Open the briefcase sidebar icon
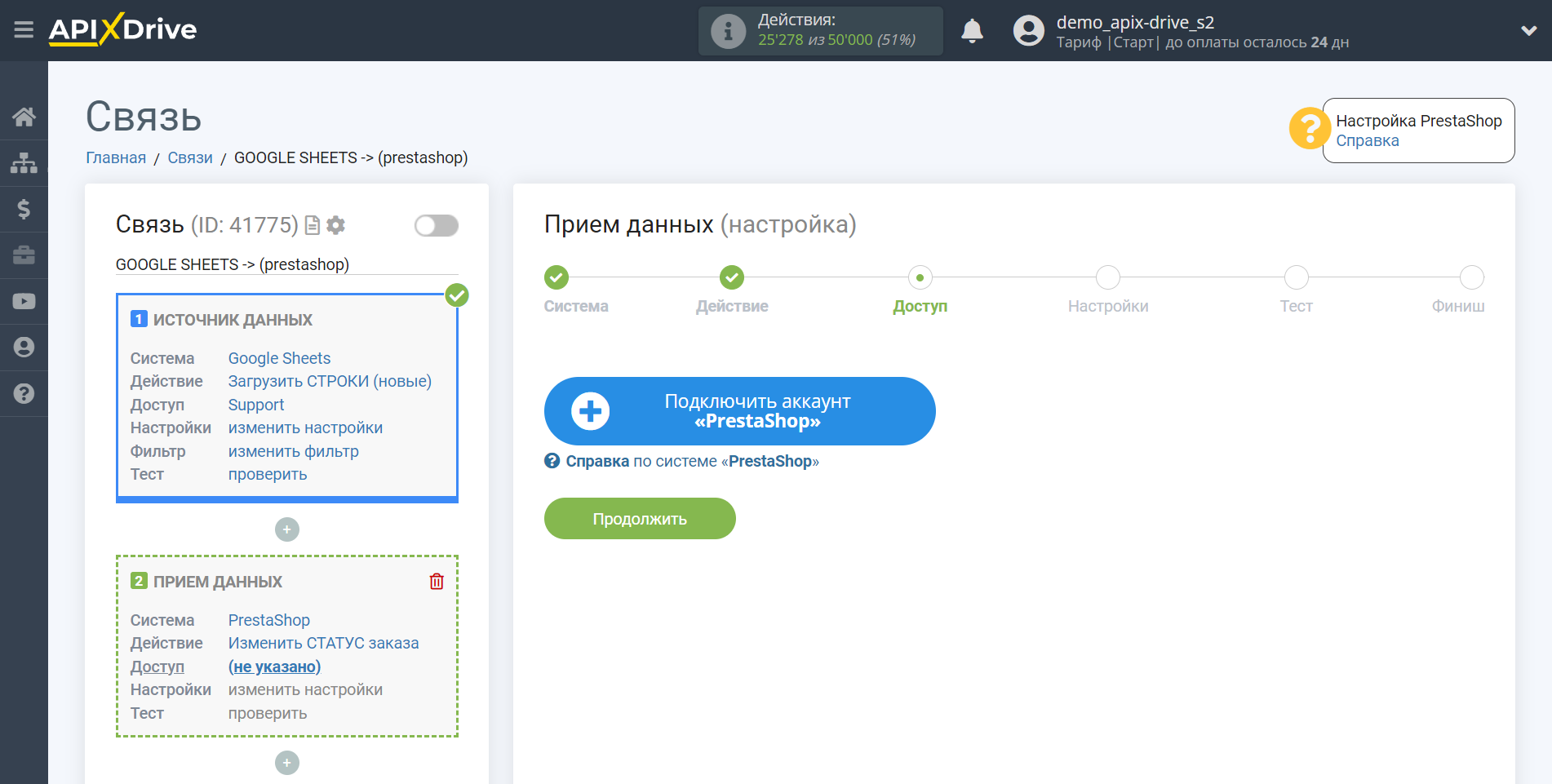The image size is (1552, 784). [x=24, y=255]
